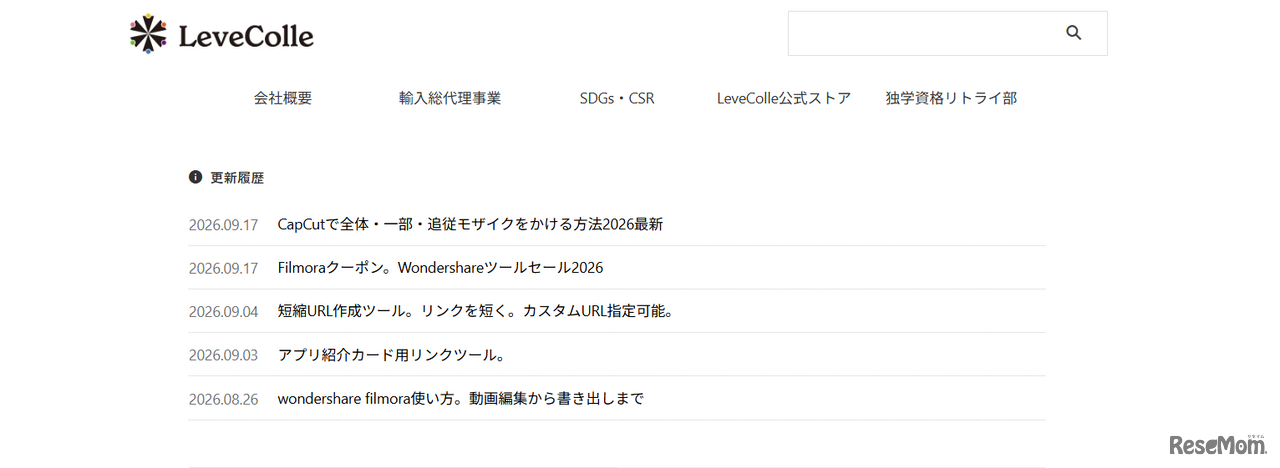
Task: Click the 2026.09.17 date on the CapCut row
Action: point(223,225)
